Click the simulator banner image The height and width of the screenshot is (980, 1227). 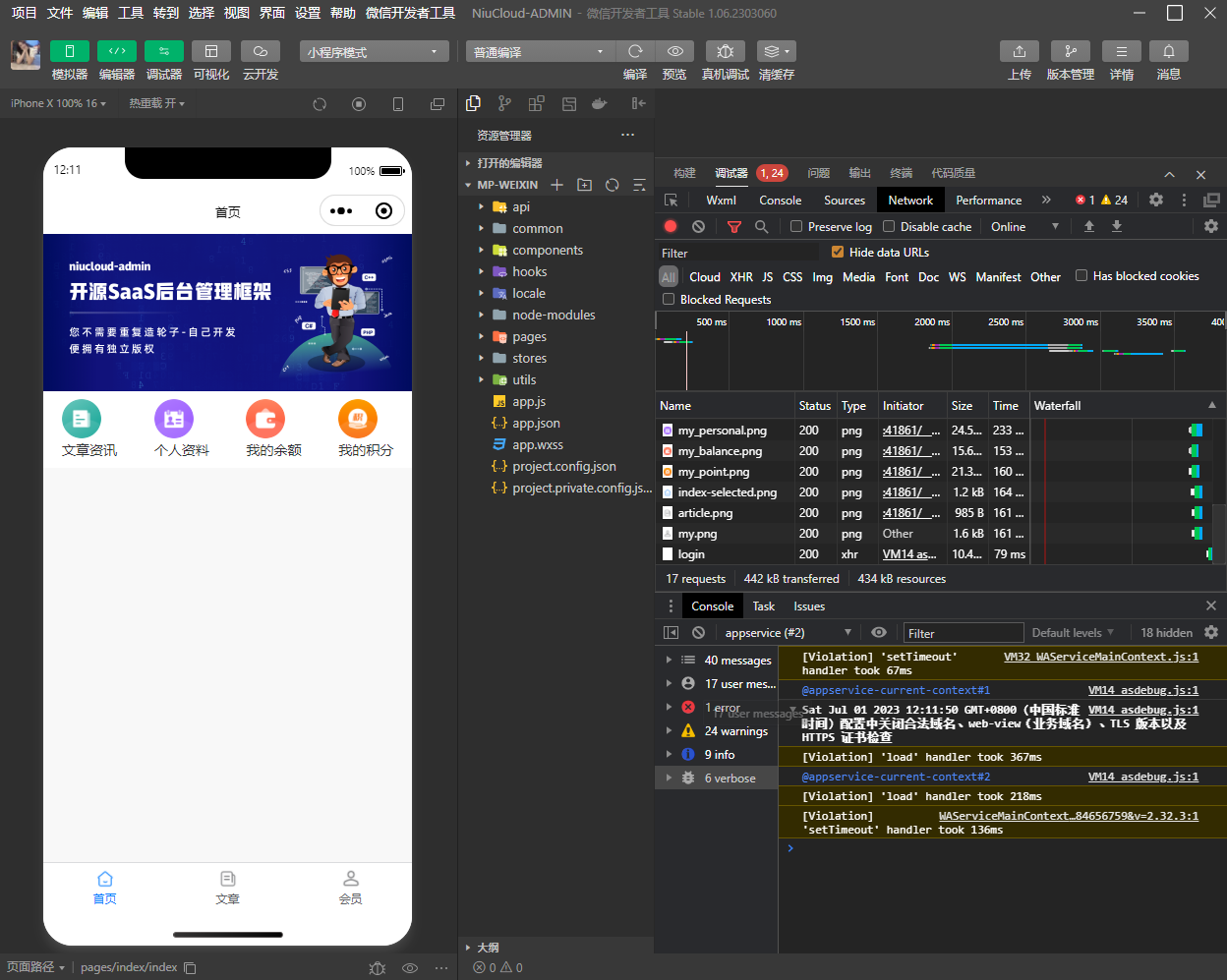(x=227, y=313)
